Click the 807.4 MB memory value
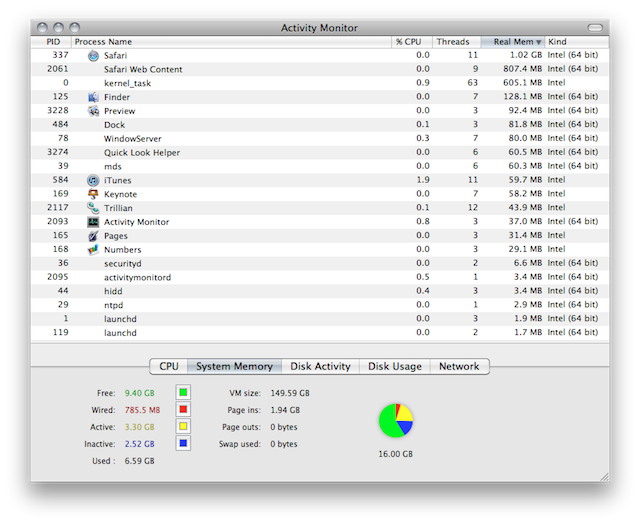 click(x=522, y=69)
